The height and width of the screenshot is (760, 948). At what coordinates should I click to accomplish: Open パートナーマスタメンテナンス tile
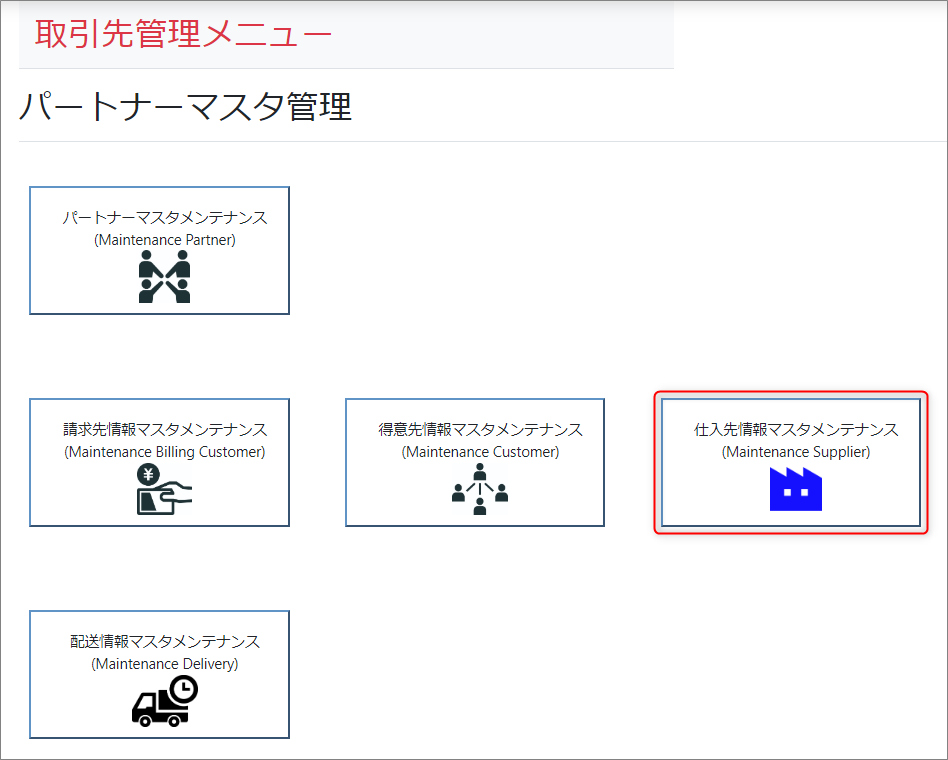pyautogui.click(x=159, y=250)
